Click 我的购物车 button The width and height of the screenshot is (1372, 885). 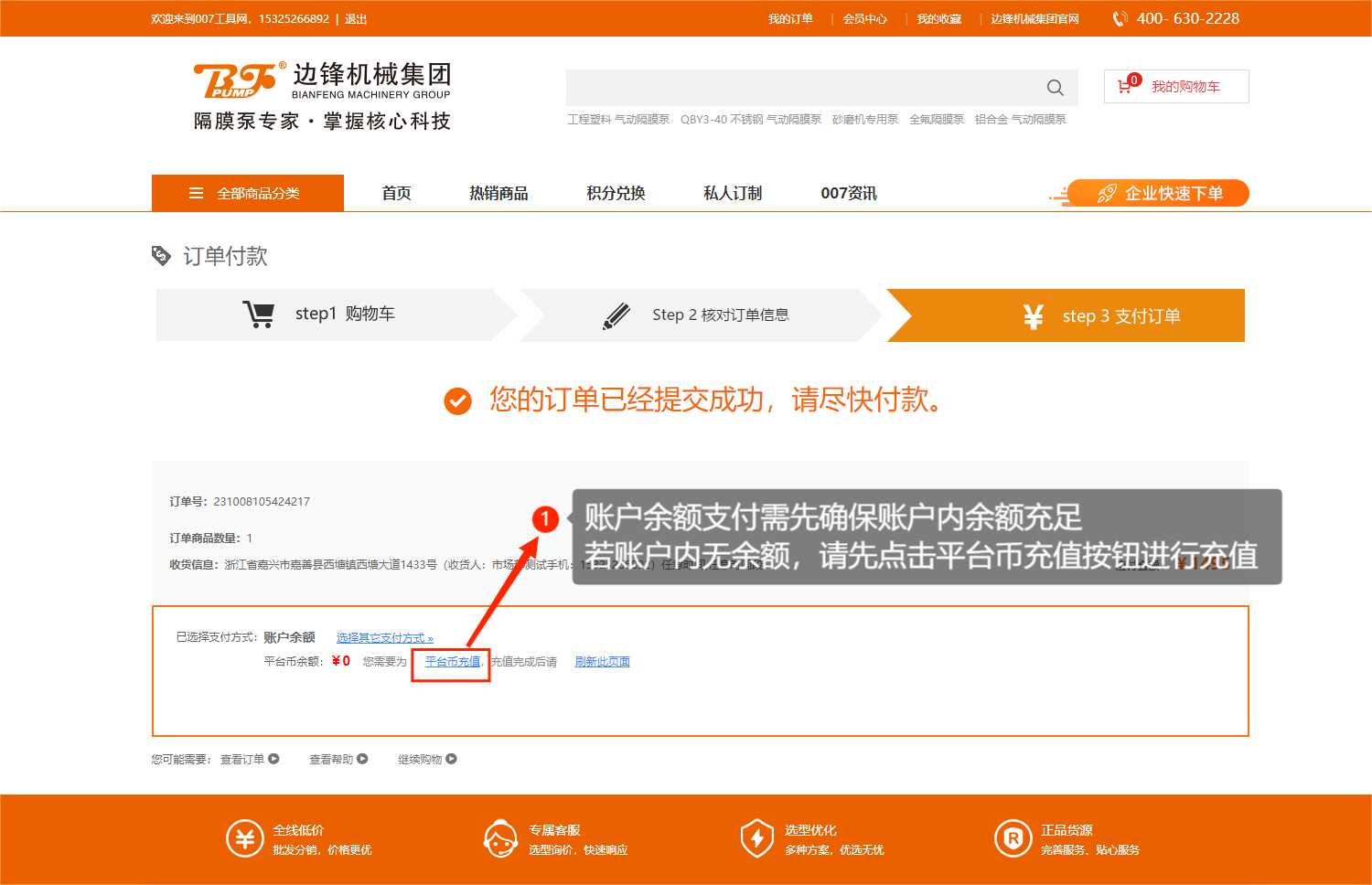1176,87
